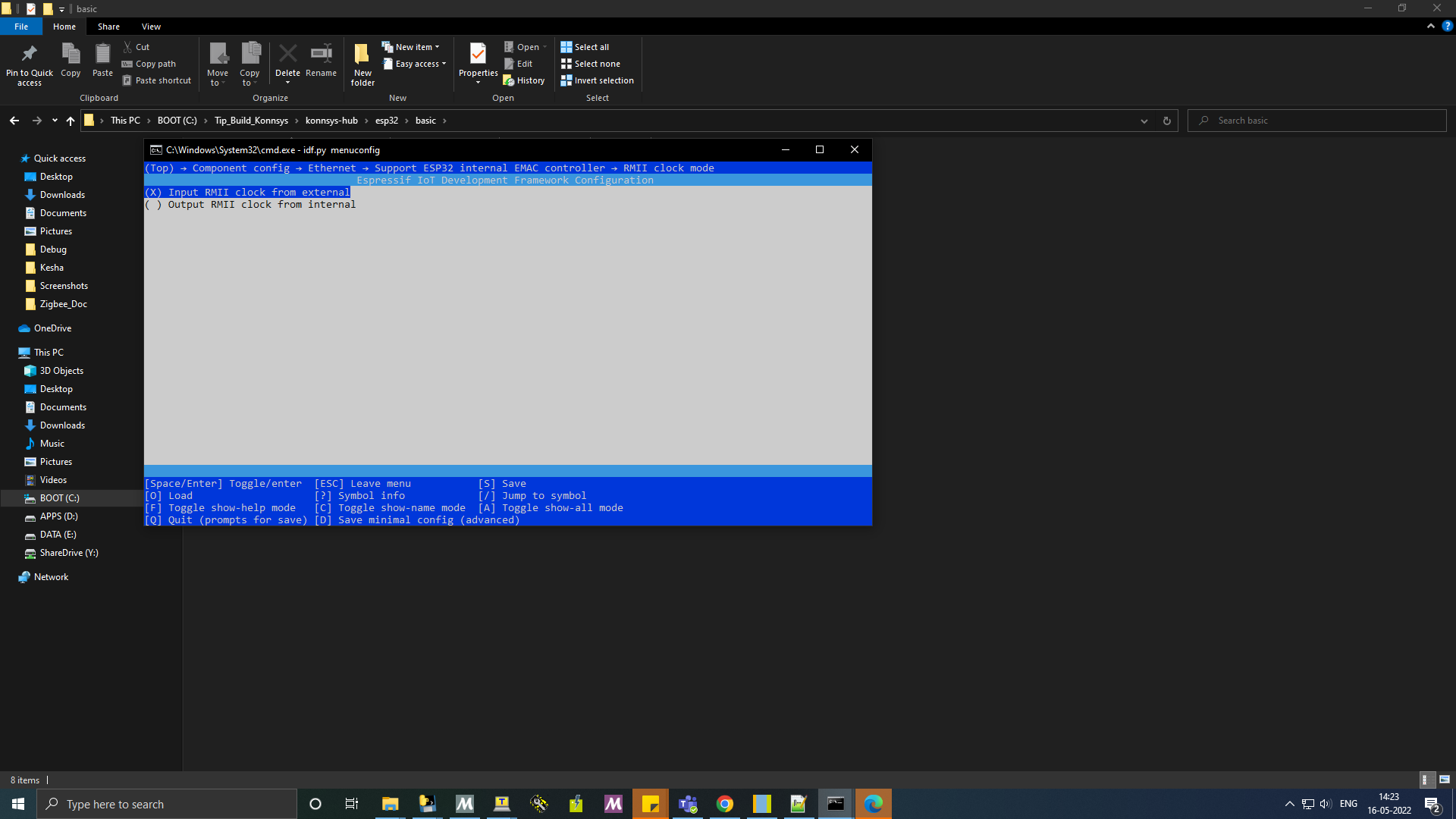Switch to the Home ribbon tab
The height and width of the screenshot is (819, 1456).
click(x=64, y=27)
